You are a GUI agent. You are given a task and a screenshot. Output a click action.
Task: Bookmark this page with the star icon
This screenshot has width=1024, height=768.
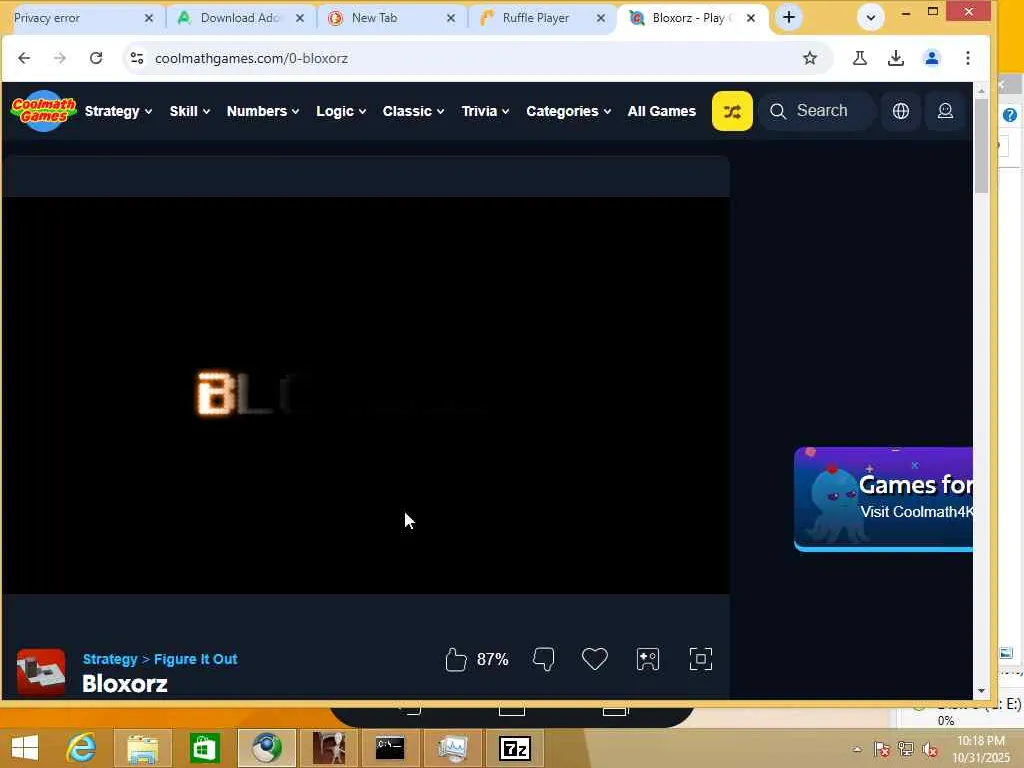[x=810, y=58]
